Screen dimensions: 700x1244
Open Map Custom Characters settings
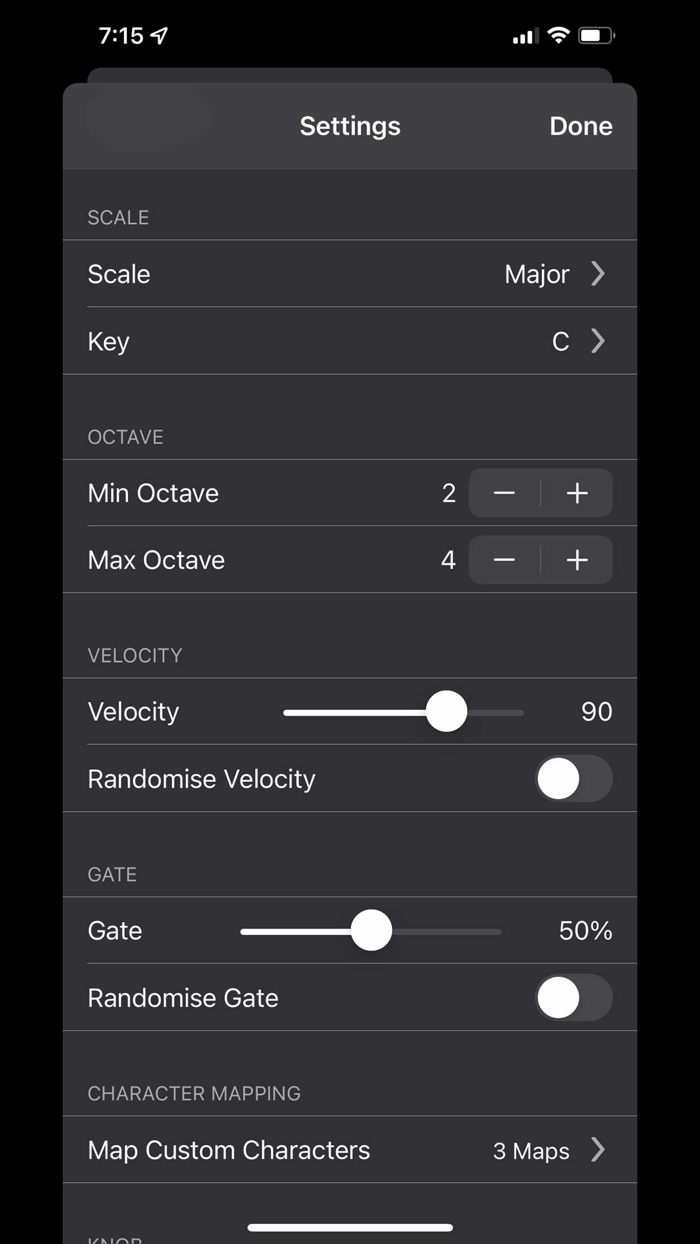(350, 1150)
